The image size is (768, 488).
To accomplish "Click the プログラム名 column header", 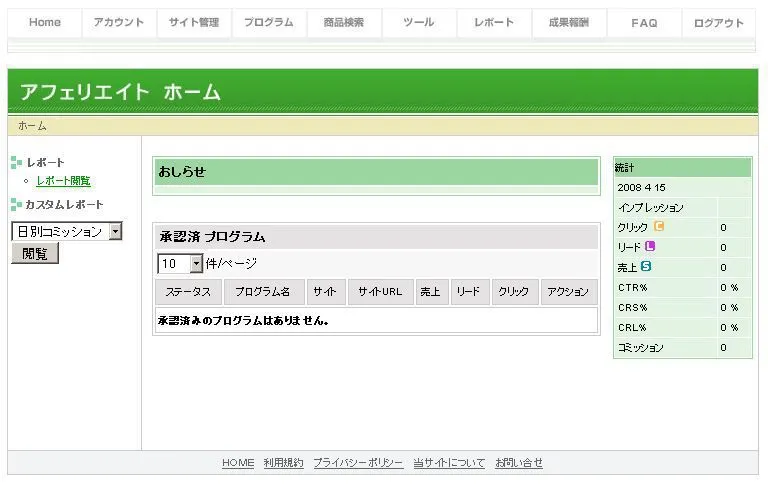I will click(x=264, y=292).
